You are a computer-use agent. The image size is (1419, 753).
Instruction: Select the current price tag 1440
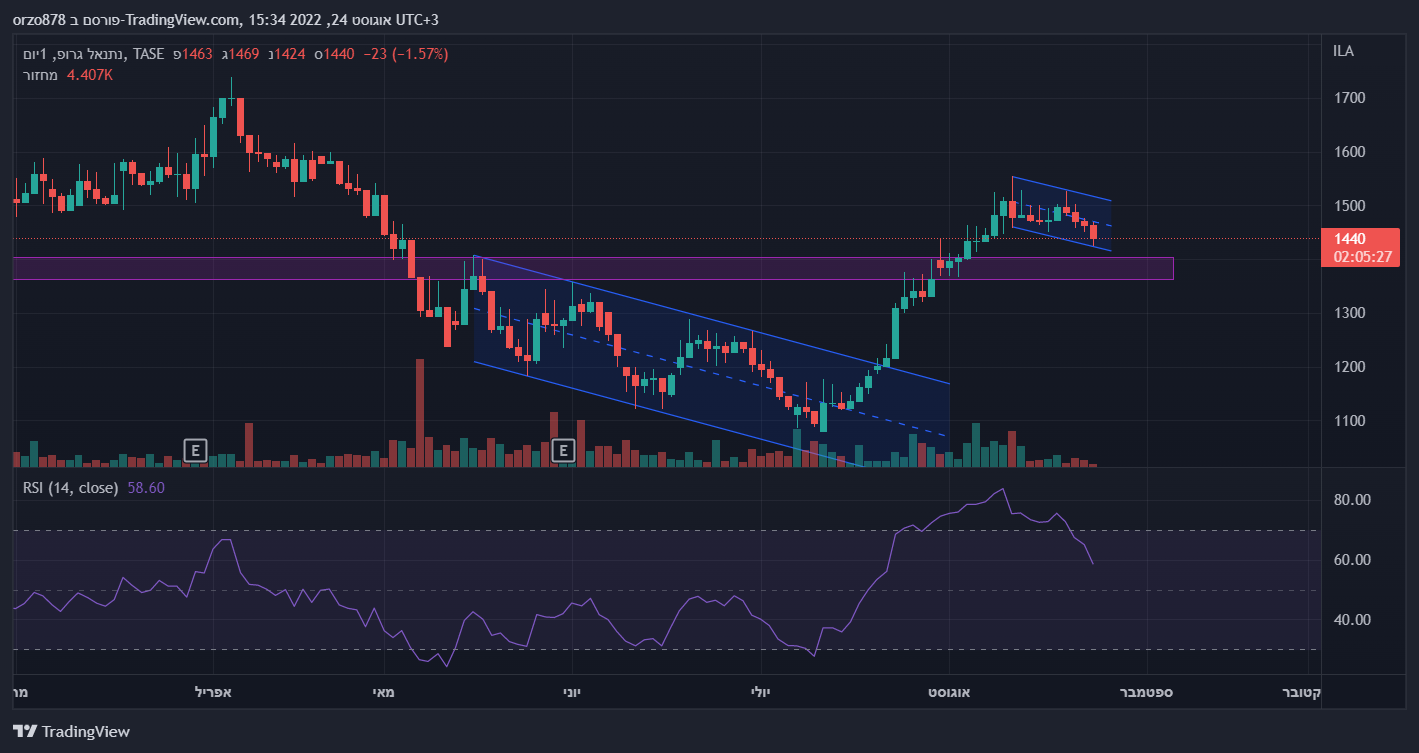[1350, 239]
